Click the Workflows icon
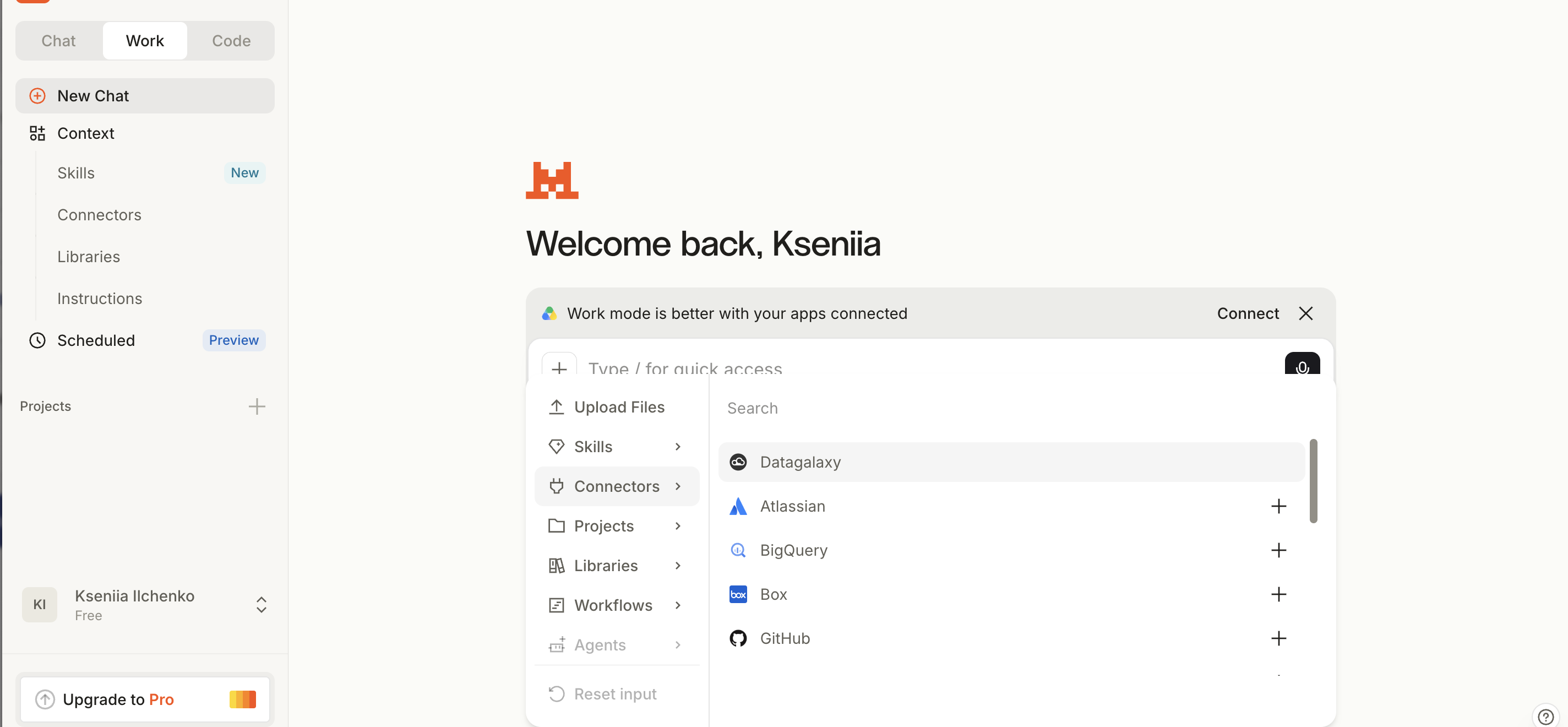This screenshot has width=1568, height=727. pyautogui.click(x=557, y=605)
